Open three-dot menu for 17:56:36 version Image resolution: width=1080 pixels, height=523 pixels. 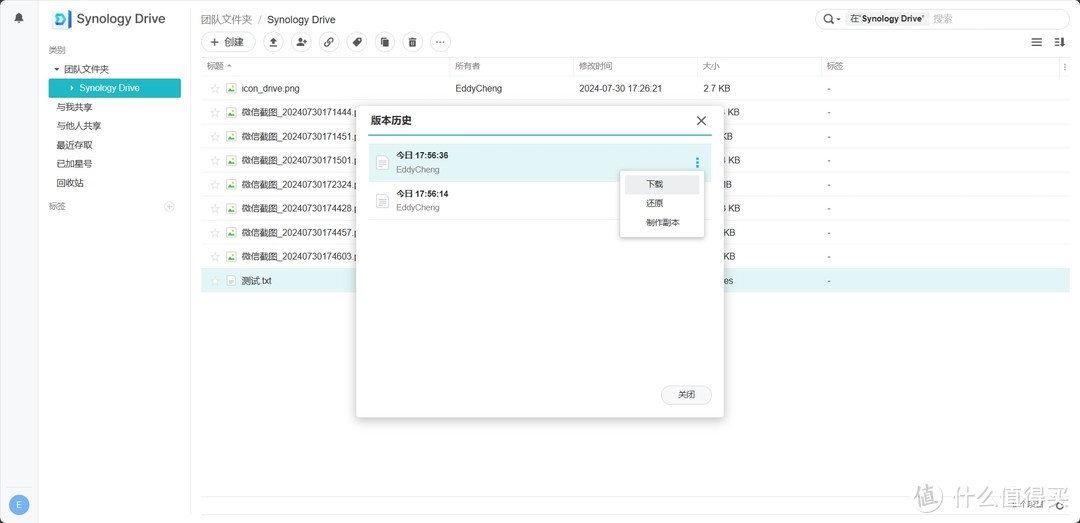[697, 163]
